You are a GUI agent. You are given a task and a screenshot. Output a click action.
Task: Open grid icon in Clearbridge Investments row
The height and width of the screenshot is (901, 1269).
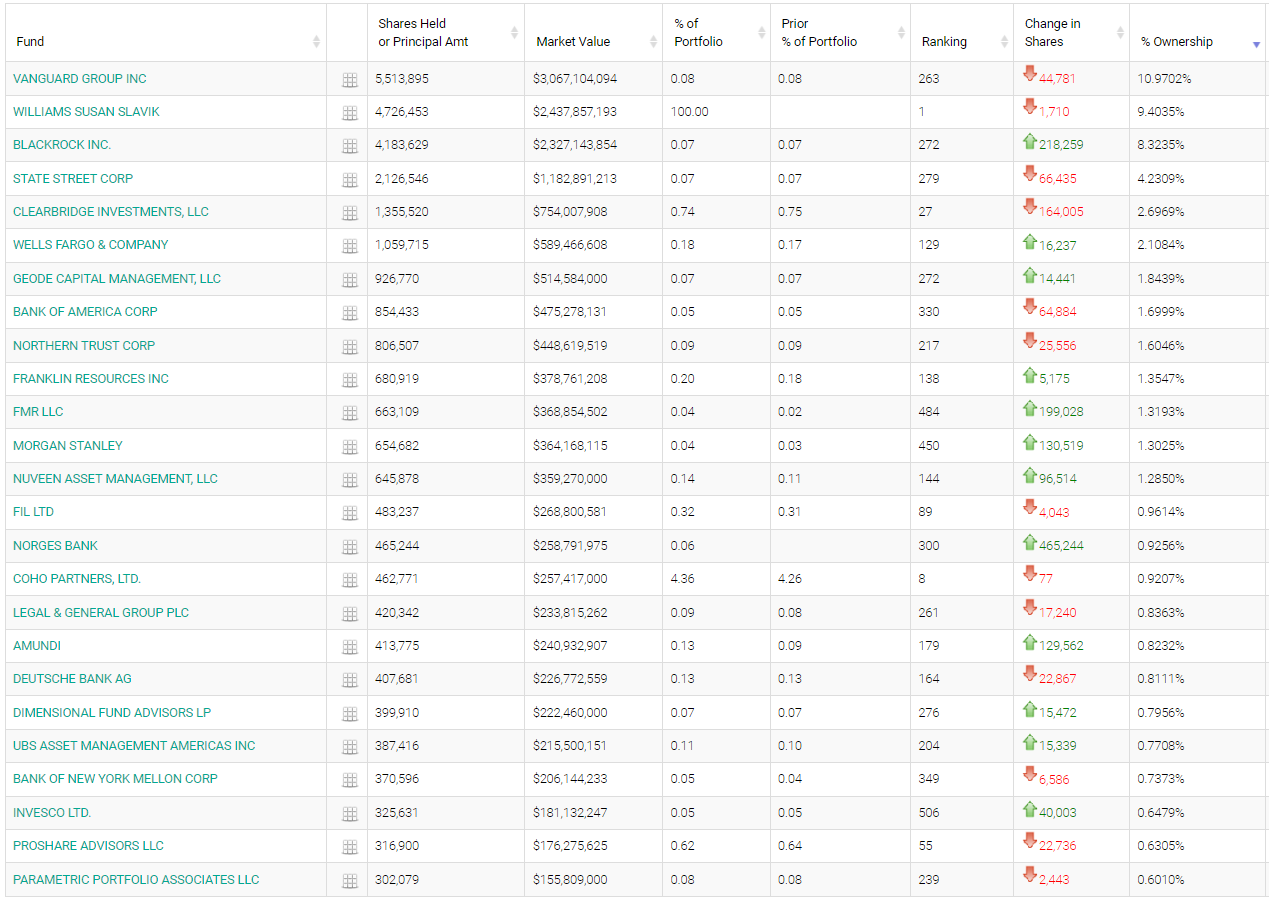(349, 213)
